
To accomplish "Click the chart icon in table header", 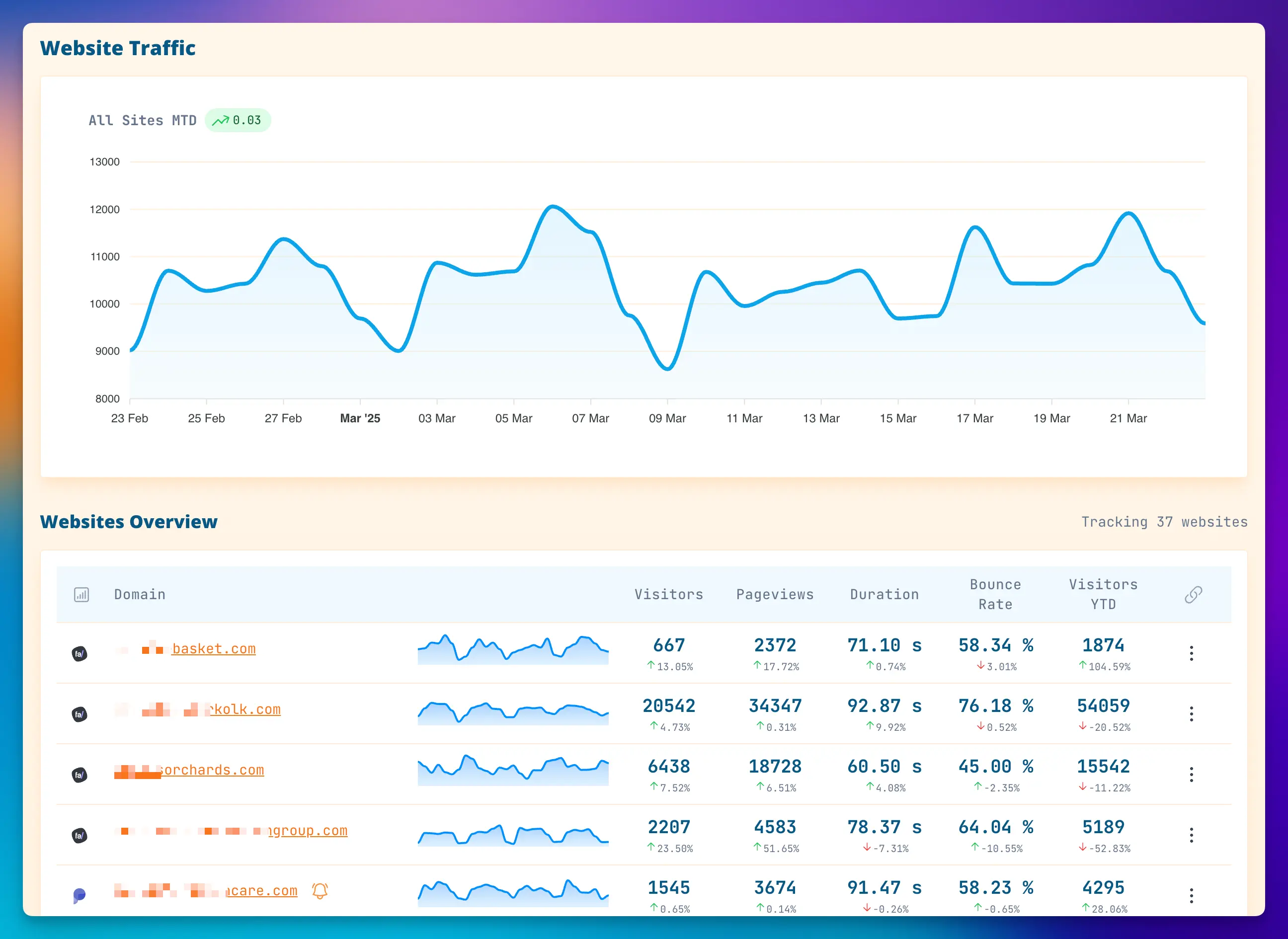I will point(81,595).
